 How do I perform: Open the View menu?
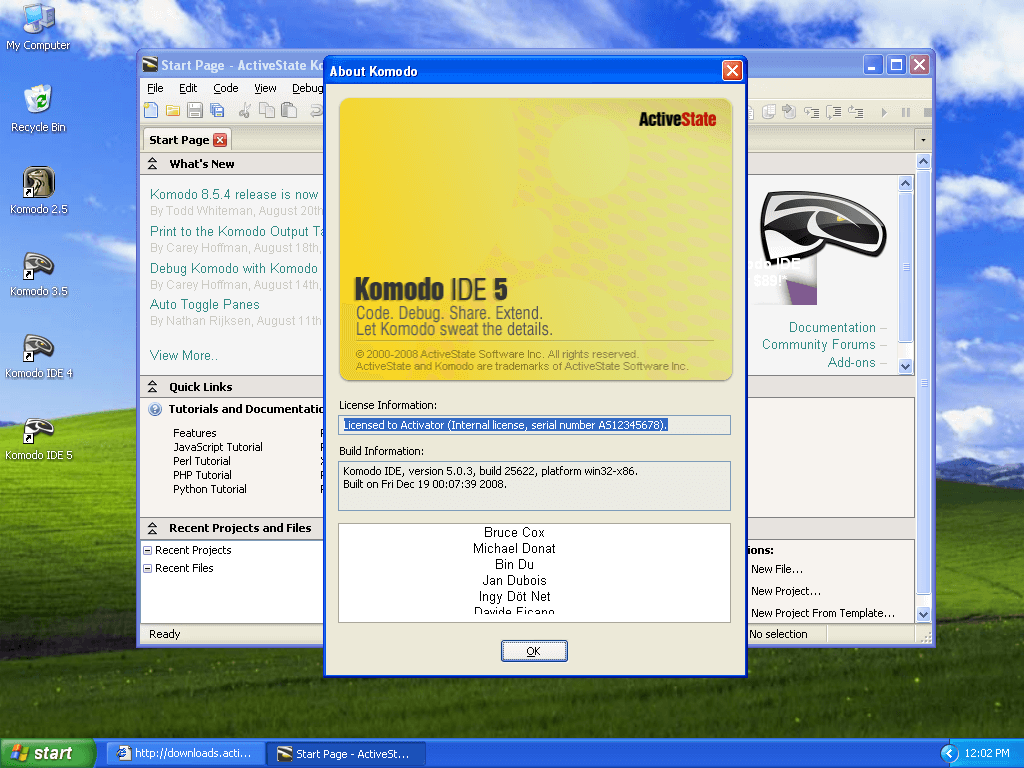(x=265, y=88)
